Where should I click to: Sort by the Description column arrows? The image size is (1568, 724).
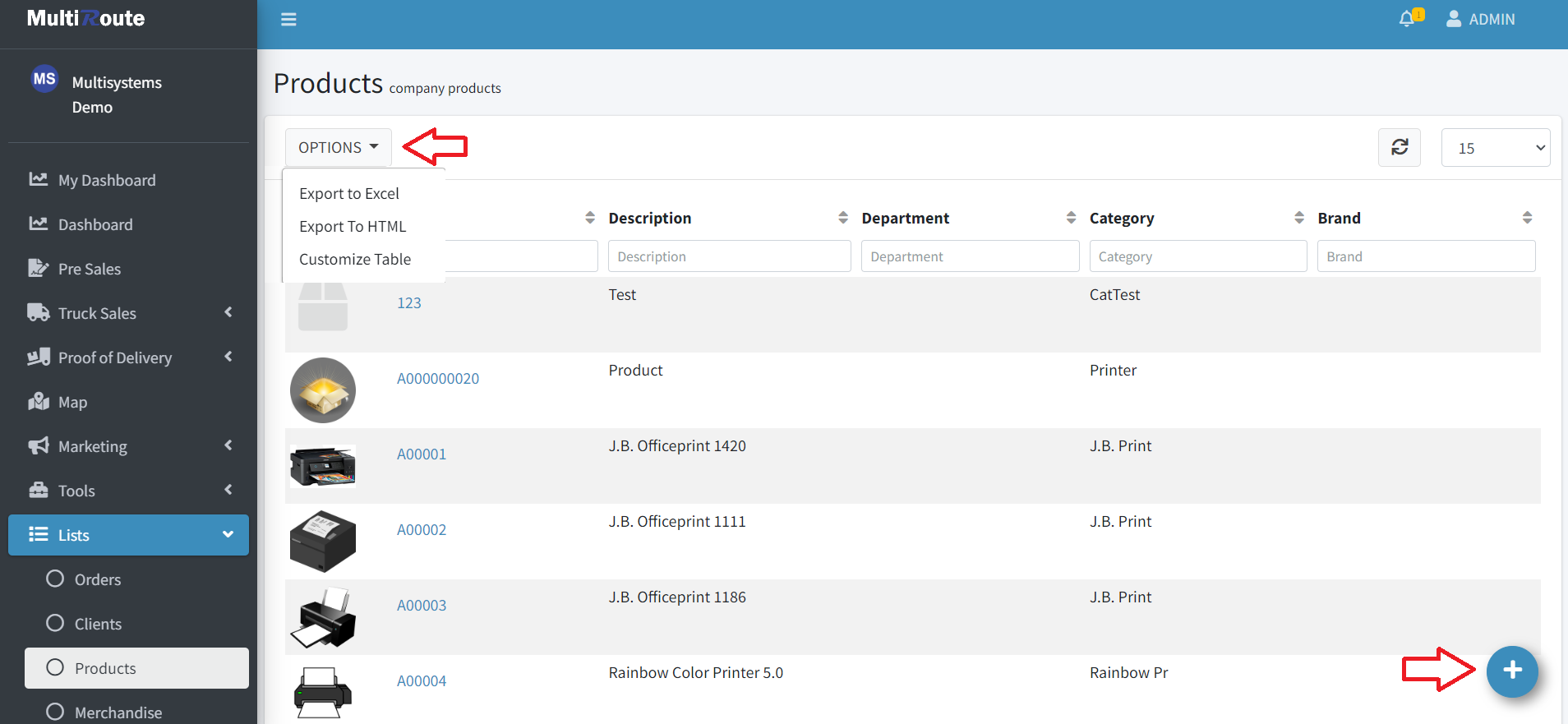(x=842, y=218)
